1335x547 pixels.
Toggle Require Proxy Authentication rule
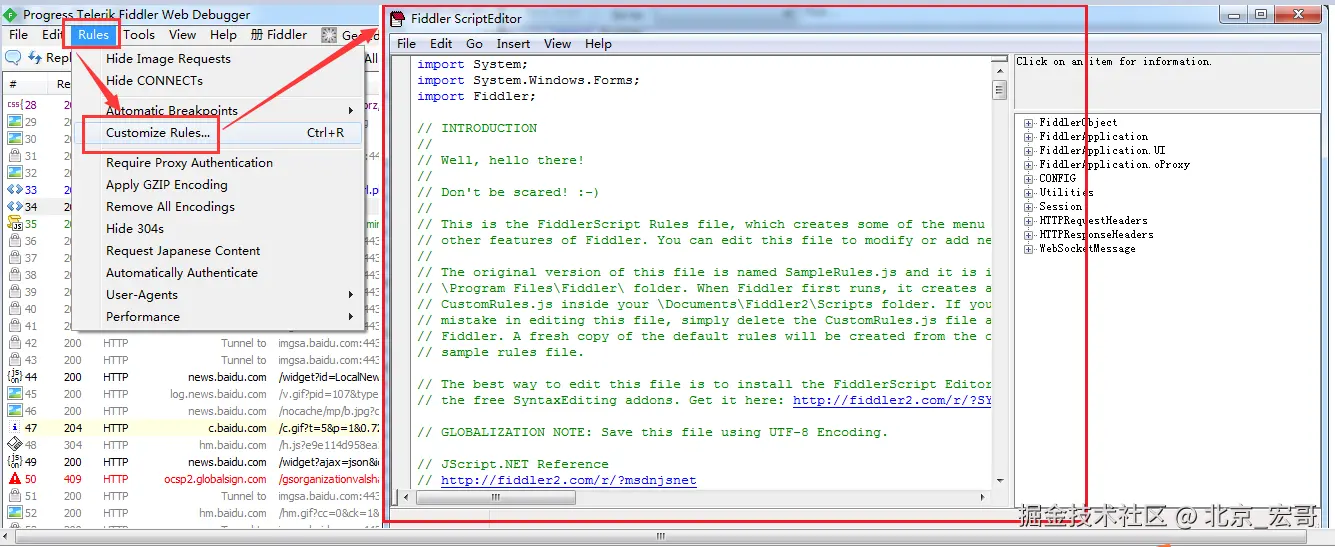click(189, 163)
